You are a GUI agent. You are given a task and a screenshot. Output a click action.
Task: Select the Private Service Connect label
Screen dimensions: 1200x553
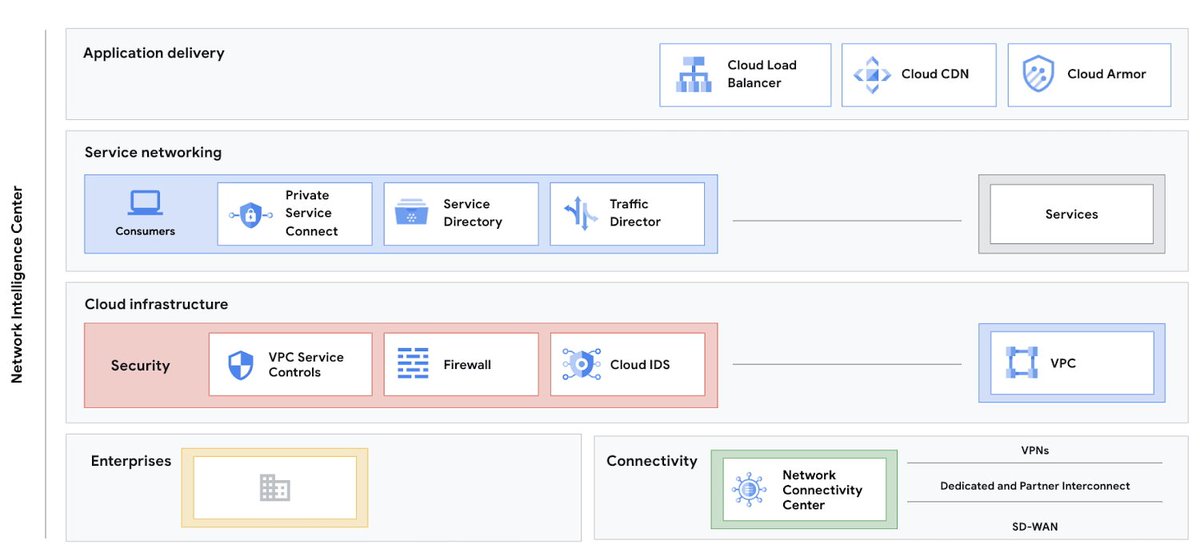coord(312,213)
